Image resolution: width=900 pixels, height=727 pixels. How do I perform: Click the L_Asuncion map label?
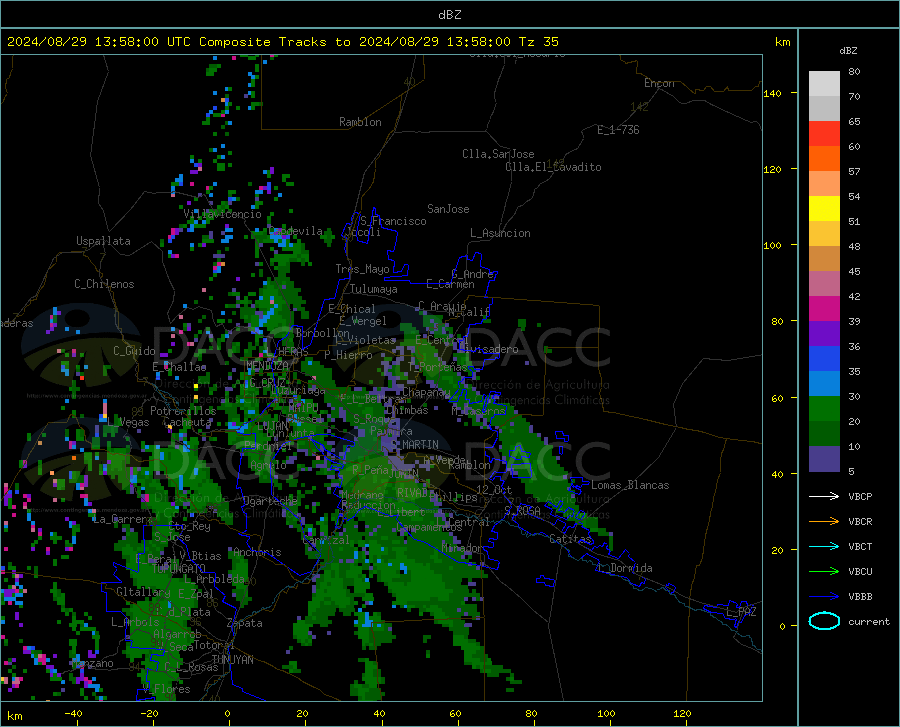point(500,233)
